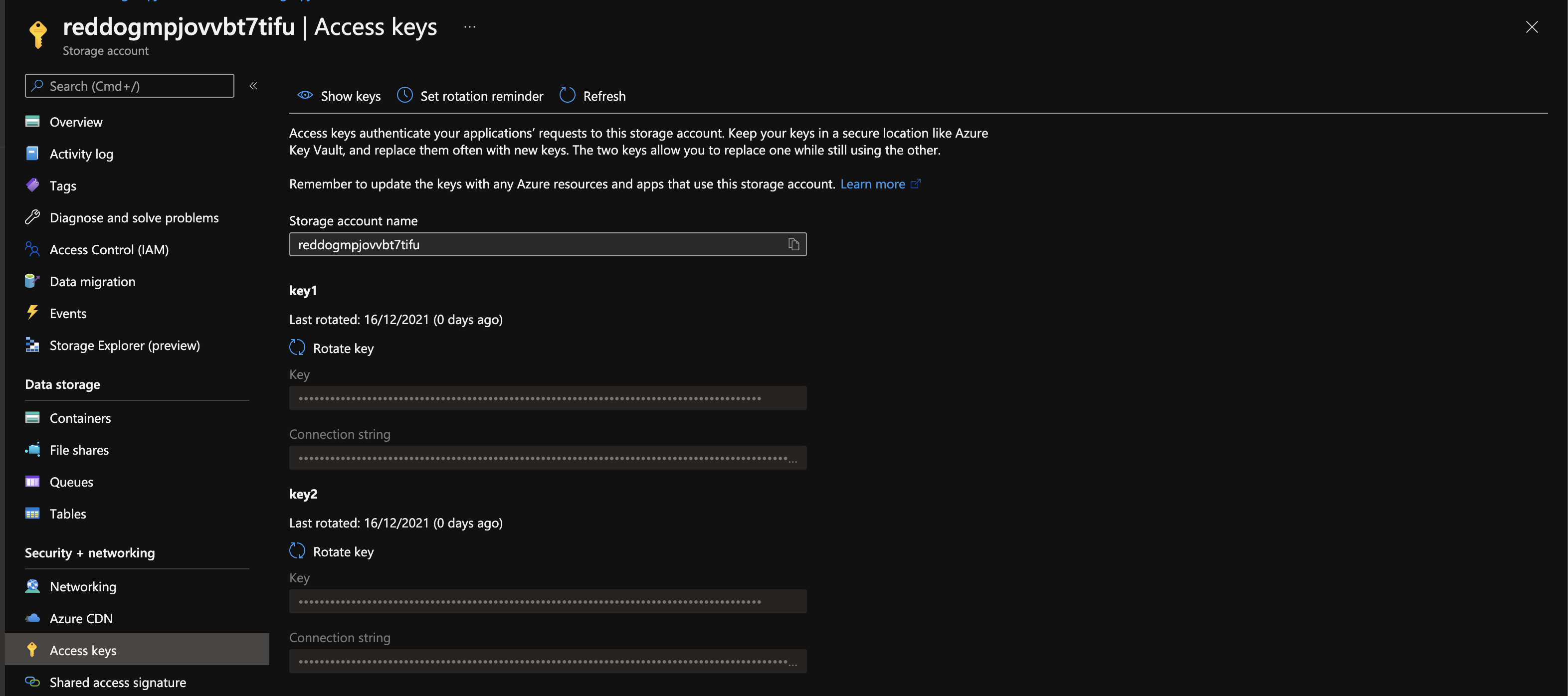Viewport: 1568px width, 696px height.
Task: Click the search magnifier icon
Action: tap(38, 85)
